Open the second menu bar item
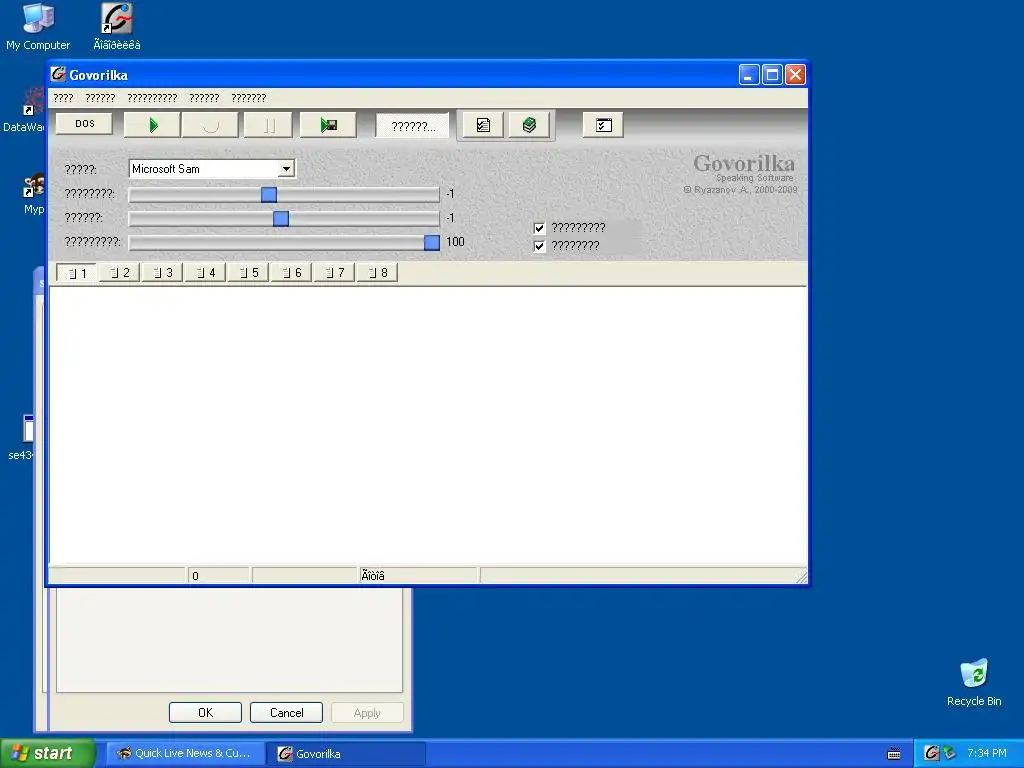The width and height of the screenshot is (1024, 768). pos(100,98)
